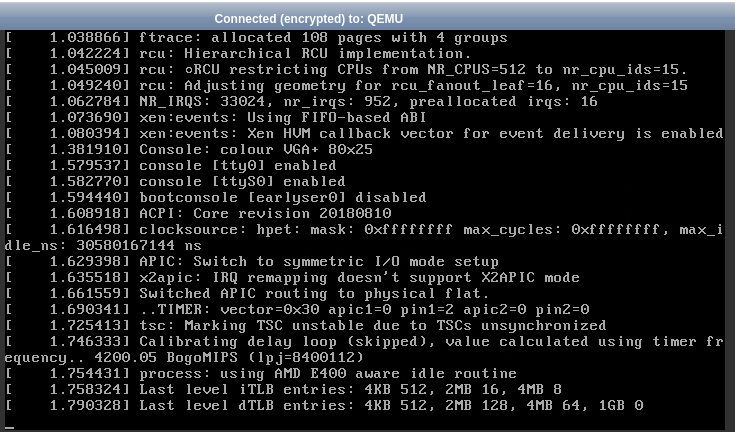Click the console [tty0] enabled line

tap(170, 165)
